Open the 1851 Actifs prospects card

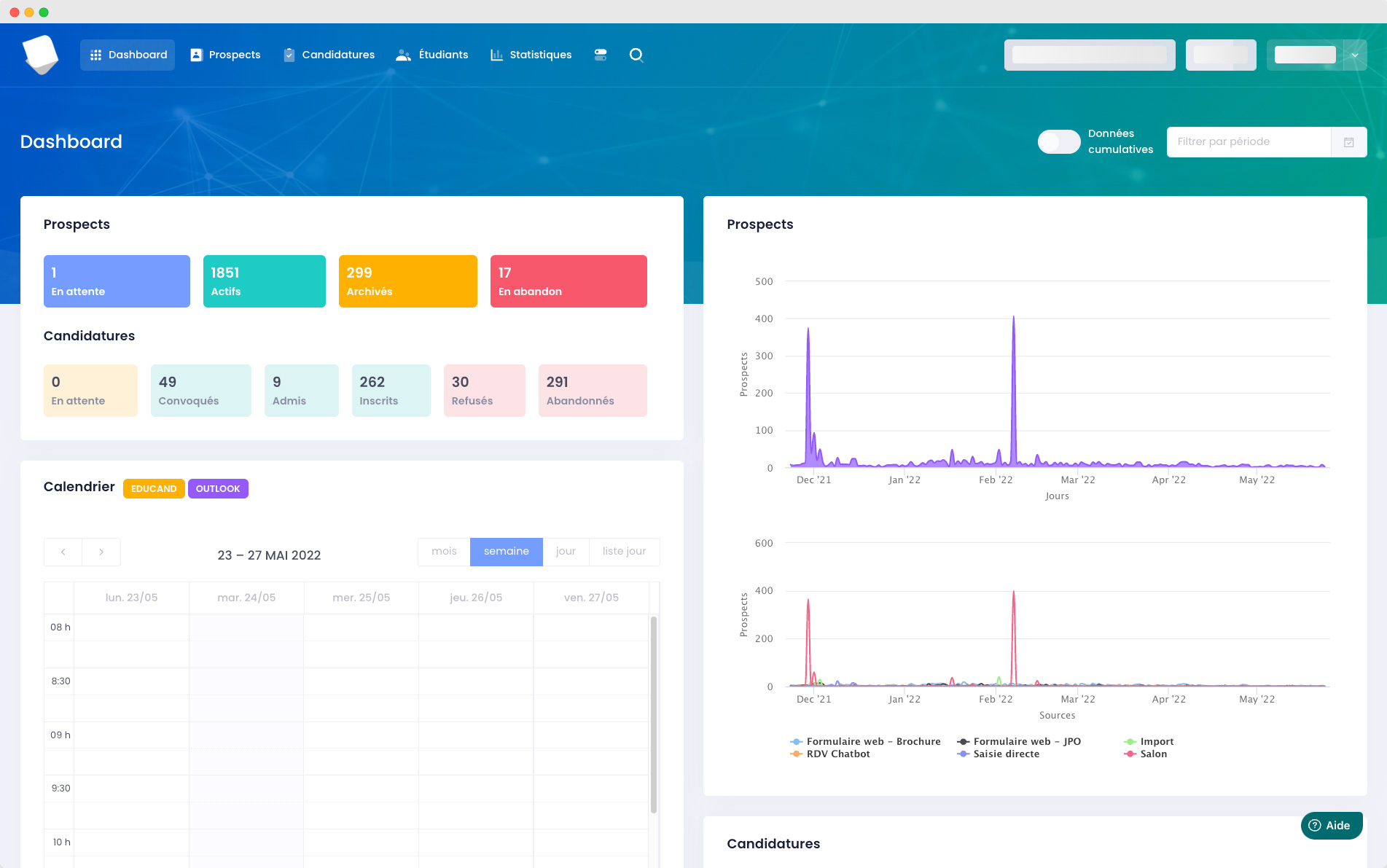(264, 281)
